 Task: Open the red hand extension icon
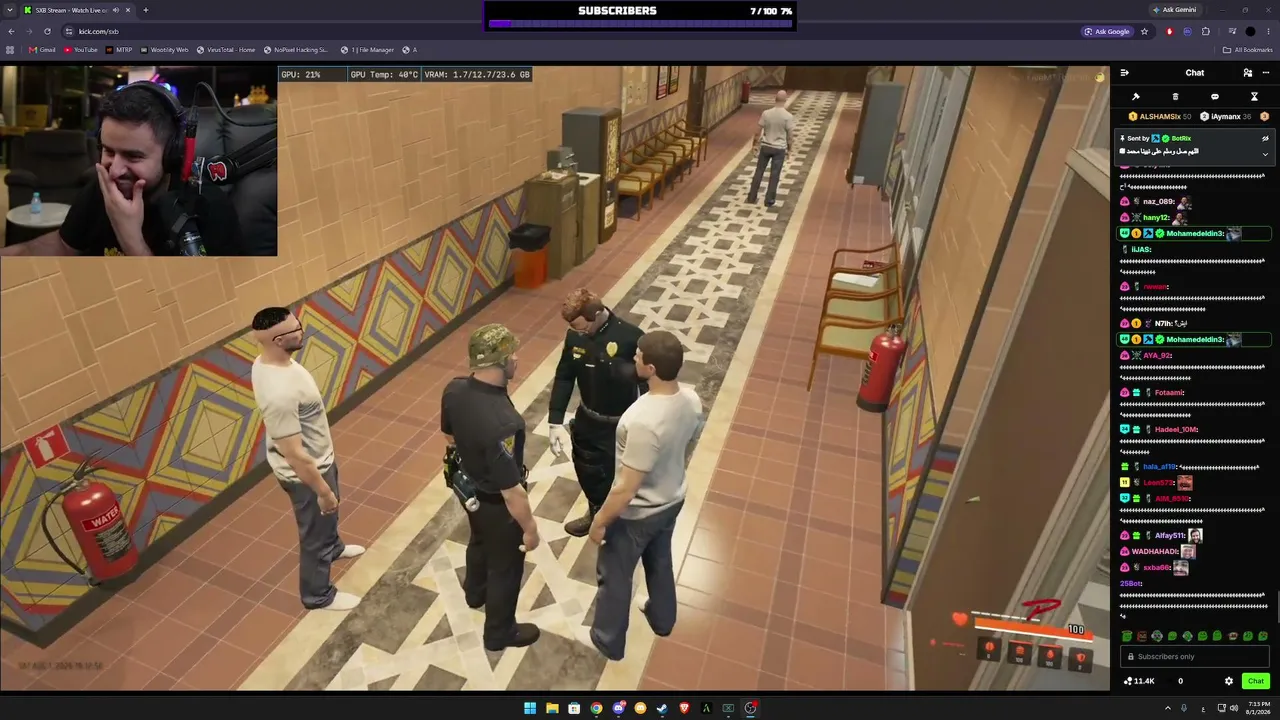coord(1170,31)
